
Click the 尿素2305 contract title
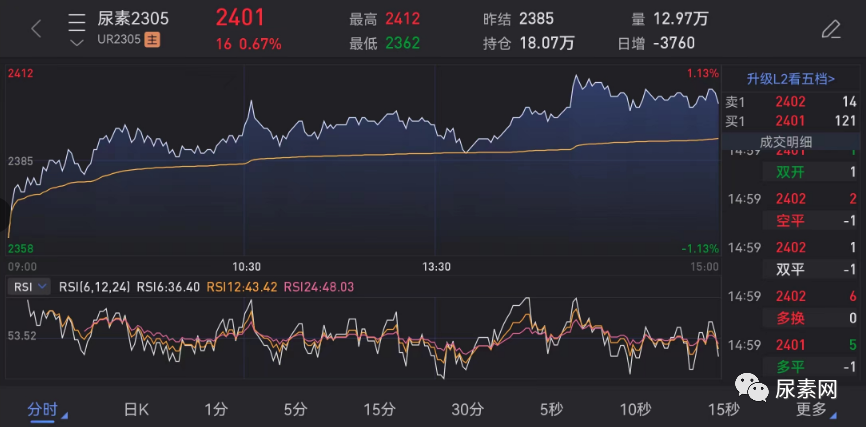pyautogui.click(x=133, y=19)
